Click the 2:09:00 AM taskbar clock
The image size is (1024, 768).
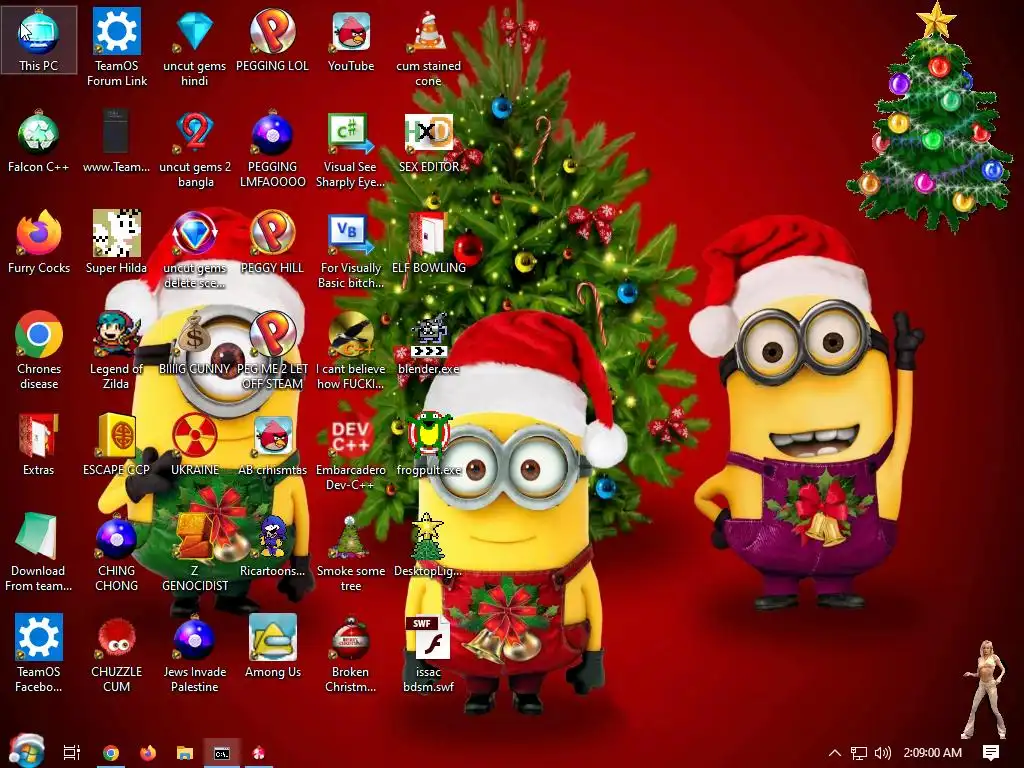tap(933, 753)
